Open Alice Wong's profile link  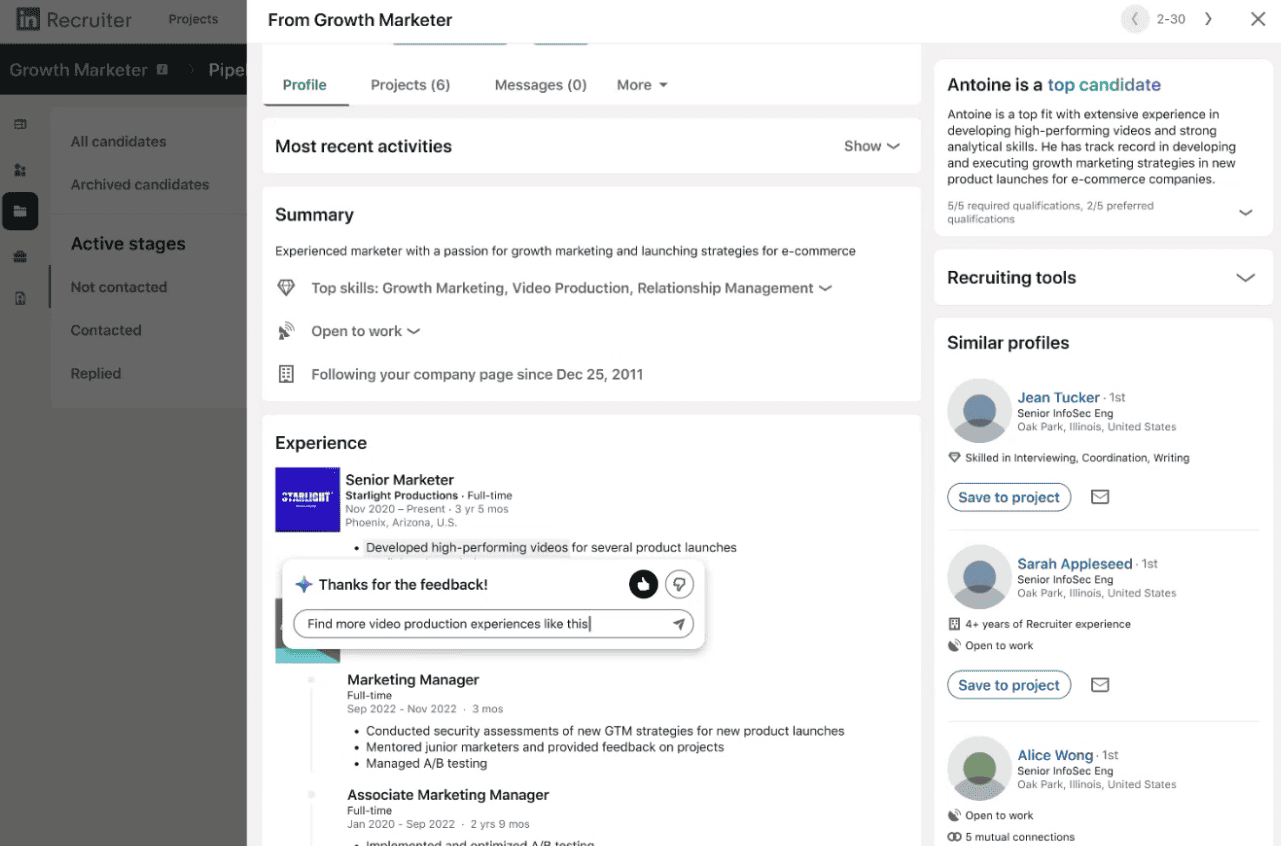pos(1055,755)
